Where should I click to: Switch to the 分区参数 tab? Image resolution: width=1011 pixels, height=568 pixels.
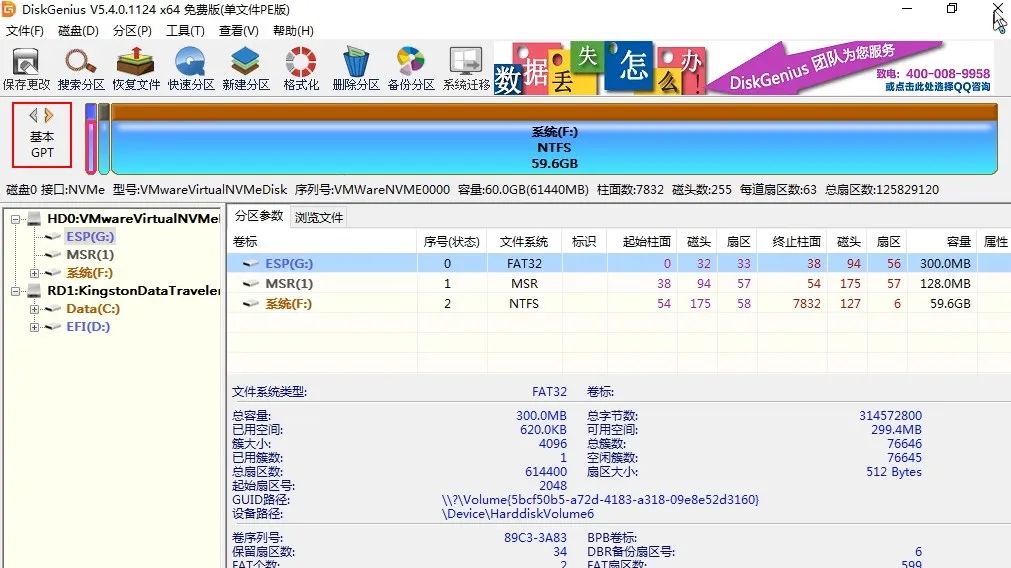[259, 216]
